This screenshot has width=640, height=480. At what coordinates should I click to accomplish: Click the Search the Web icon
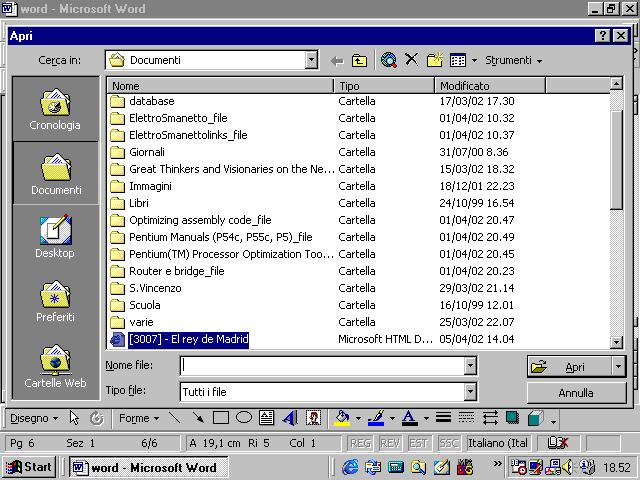pyautogui.click(x=389, y=60)
